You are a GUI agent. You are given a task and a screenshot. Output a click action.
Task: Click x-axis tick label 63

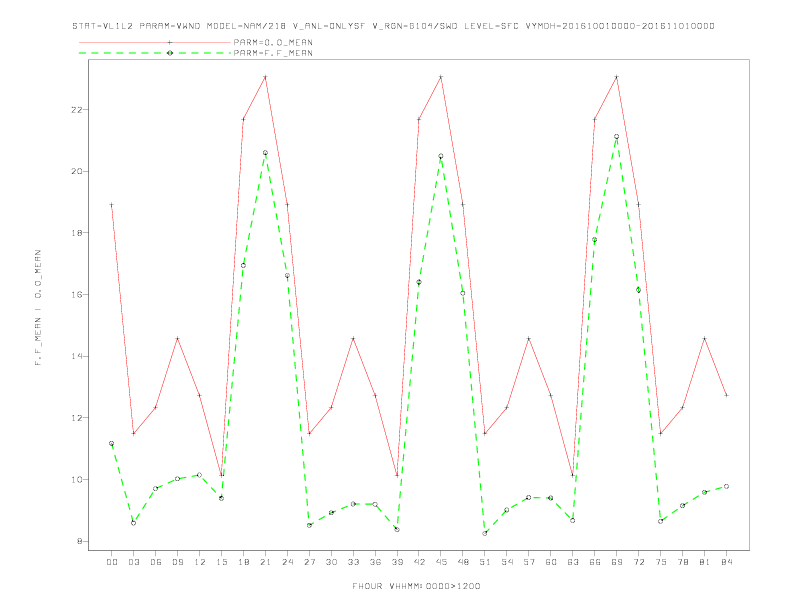point(573,562)
